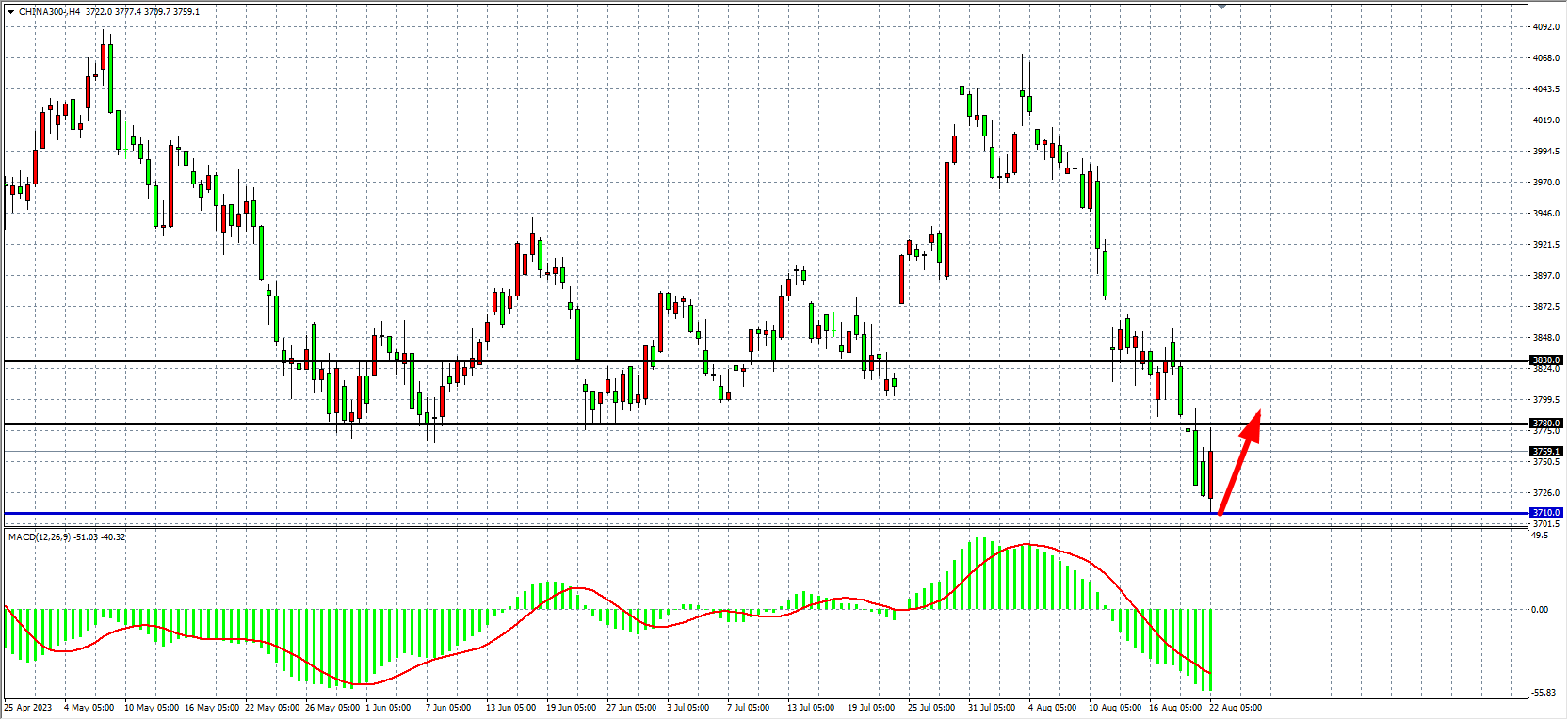Select the red upward arrow drawing

1238,466
